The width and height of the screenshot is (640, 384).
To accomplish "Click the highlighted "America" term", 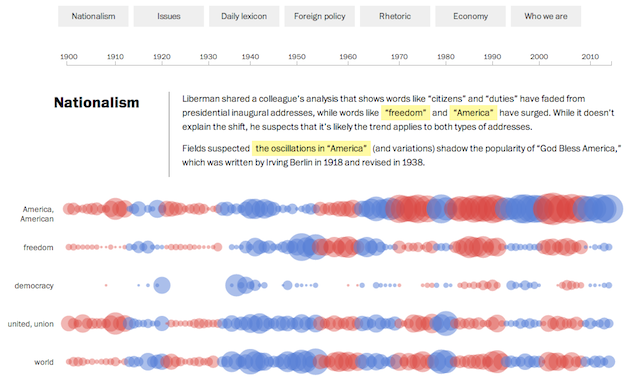I will (473, 113).
